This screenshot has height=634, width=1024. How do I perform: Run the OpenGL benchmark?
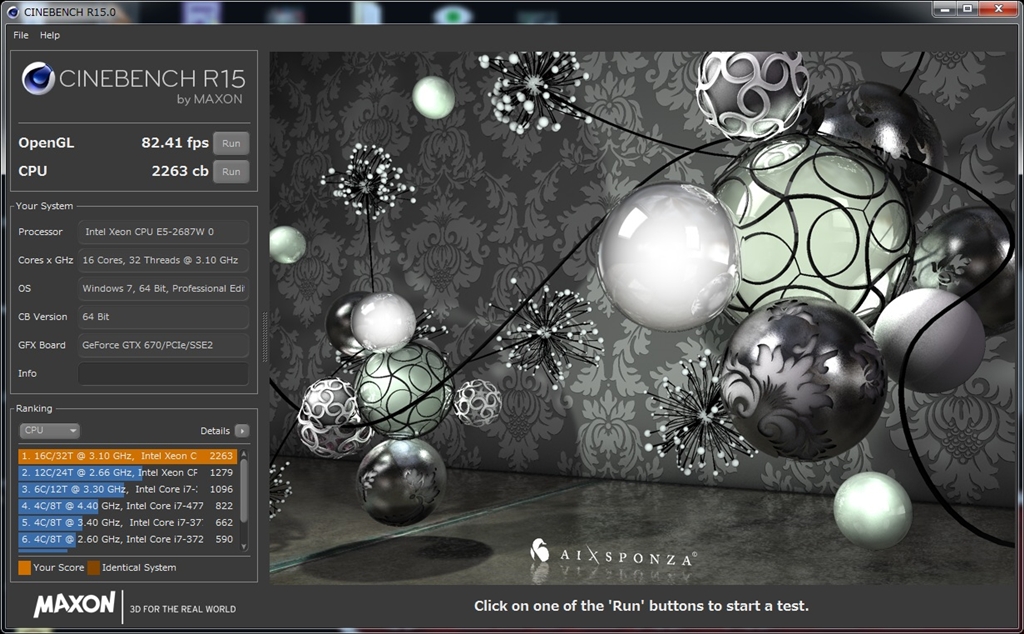(231, 144)
